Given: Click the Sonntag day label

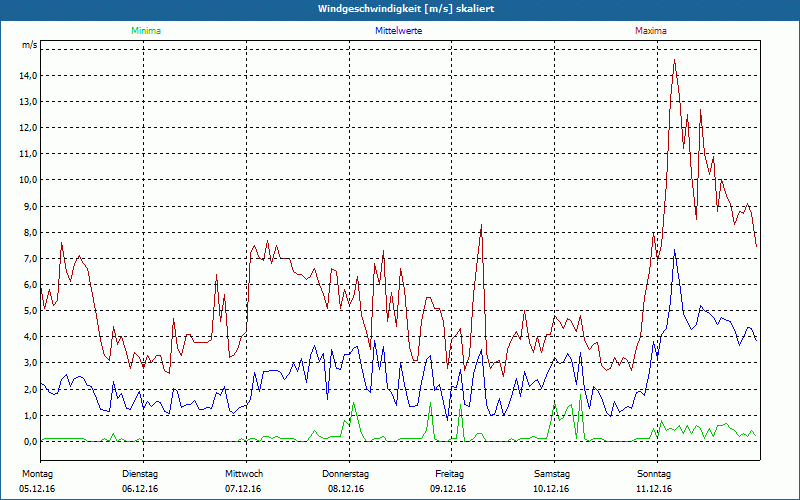Looking at the screenshot, I should click(x=654, y=474).
